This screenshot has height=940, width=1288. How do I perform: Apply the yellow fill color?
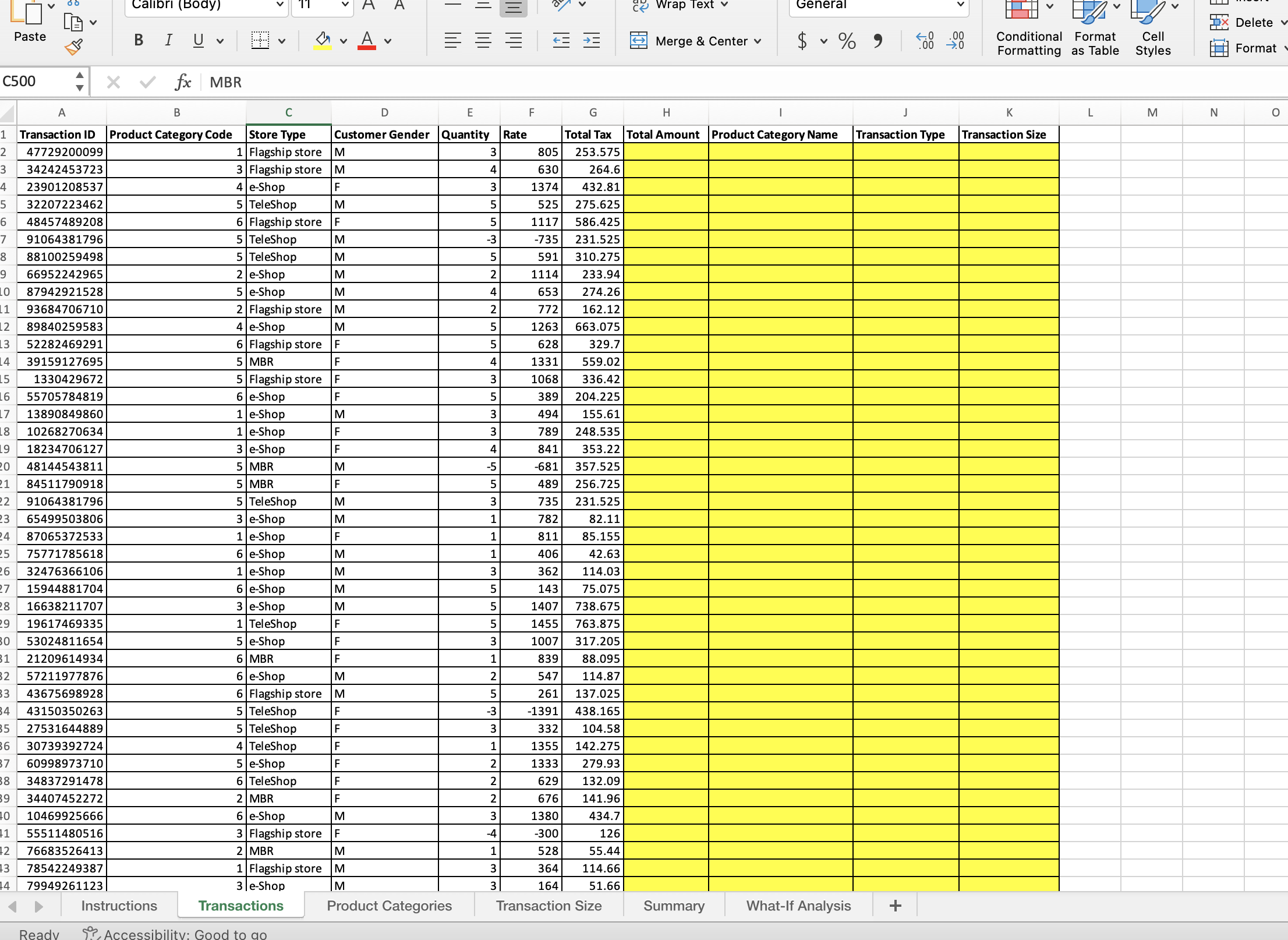323,40
